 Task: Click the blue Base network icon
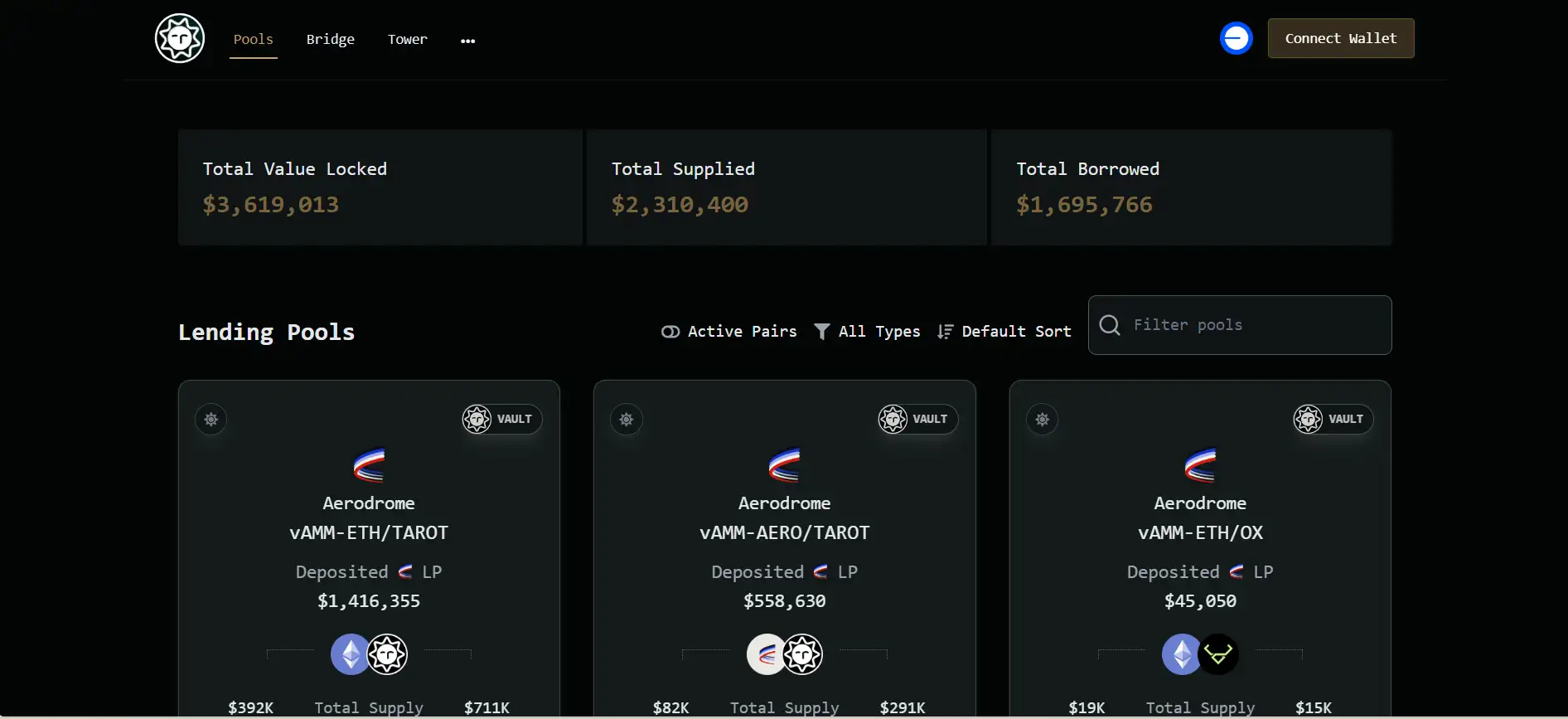click(x=1236, y=38)
